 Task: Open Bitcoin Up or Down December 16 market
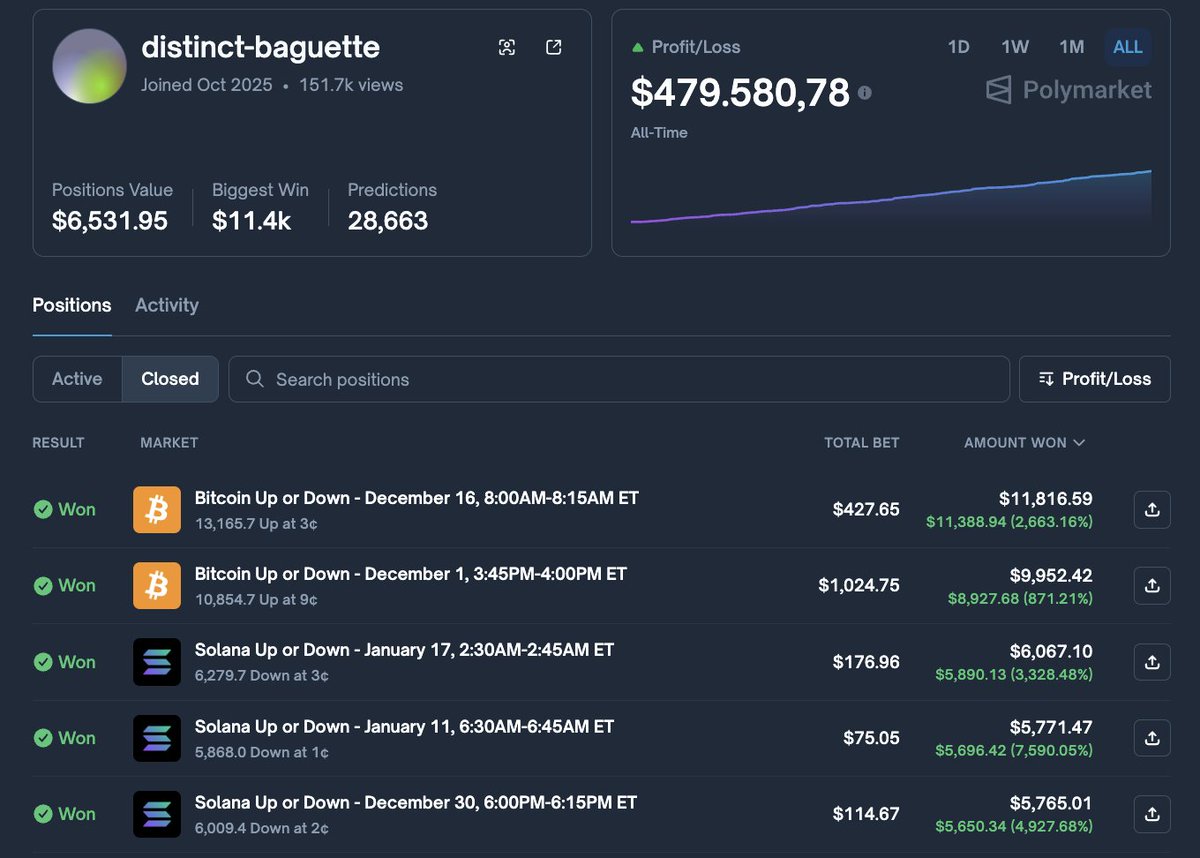pos(416,498)
